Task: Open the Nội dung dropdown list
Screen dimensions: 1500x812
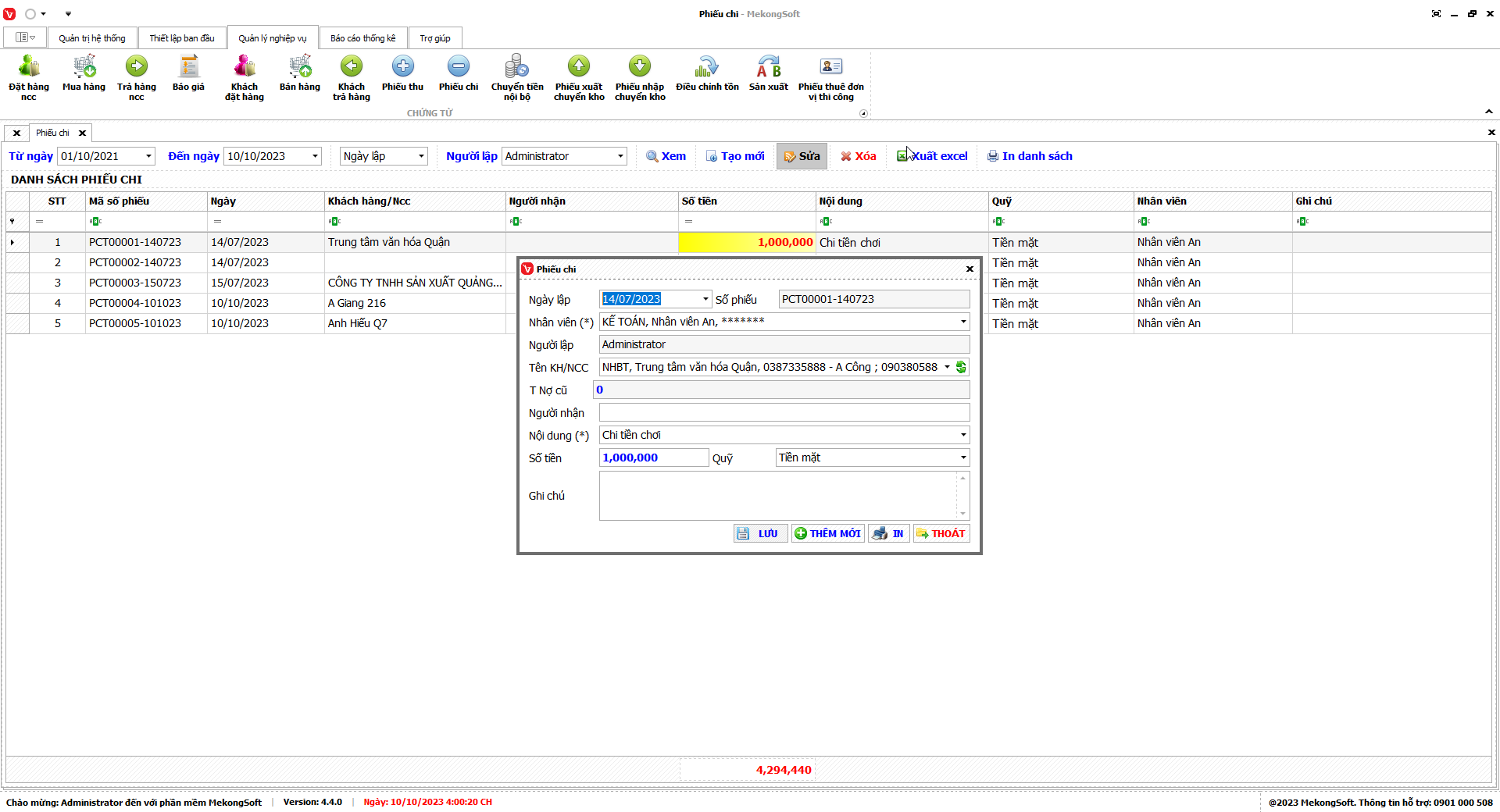Action: pos(962,435)
